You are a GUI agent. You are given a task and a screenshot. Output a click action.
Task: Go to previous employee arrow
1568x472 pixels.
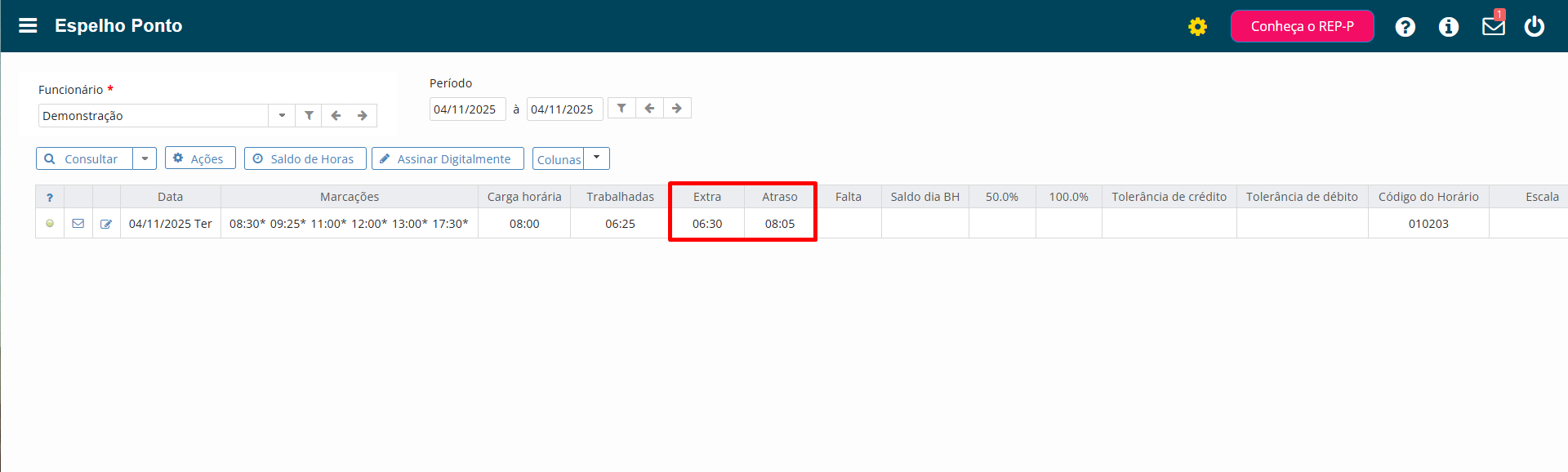pyautogui.click(x=336, y=115)
